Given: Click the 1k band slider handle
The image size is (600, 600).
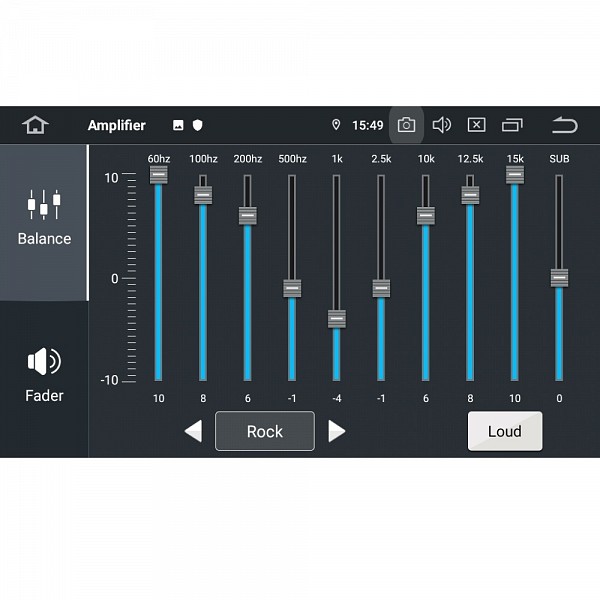Looking at the screenshot, I should pyautogui.click(x=336, y=319).
